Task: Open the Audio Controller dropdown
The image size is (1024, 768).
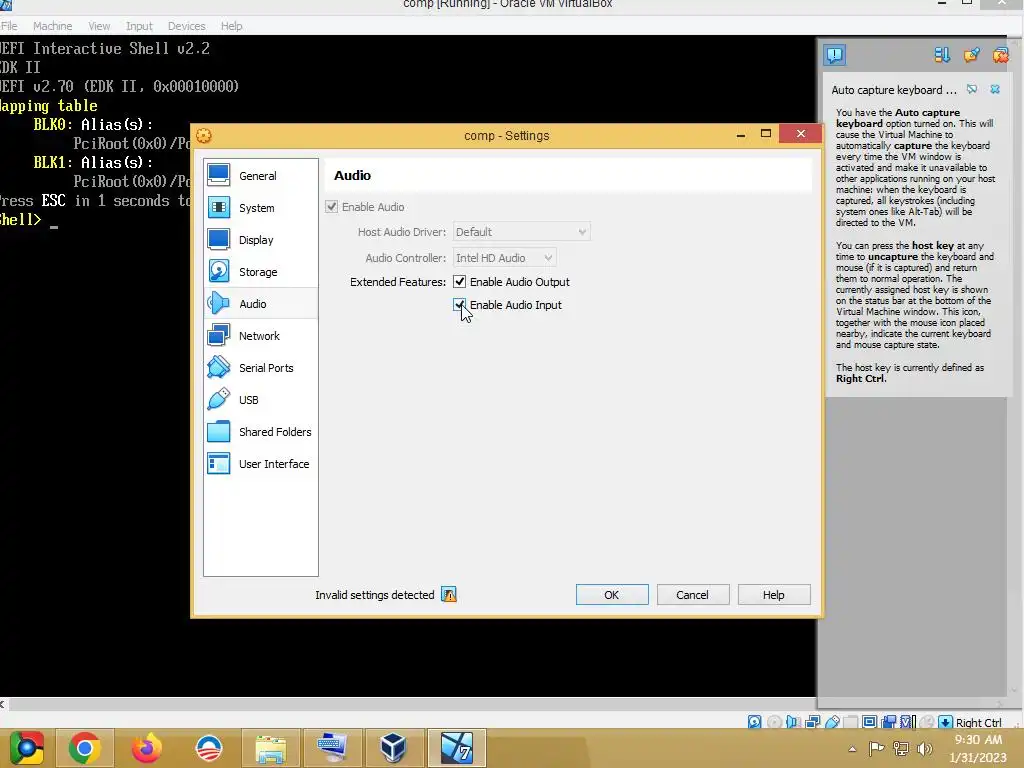Action: click(504, 258)
